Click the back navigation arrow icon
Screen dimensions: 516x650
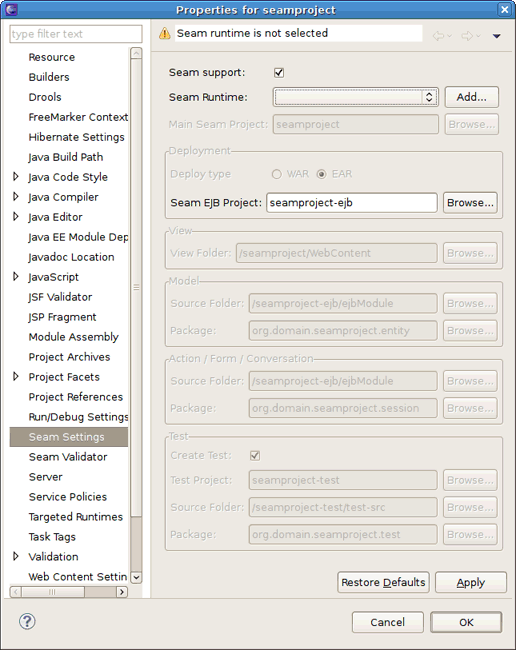pos(438,36)
